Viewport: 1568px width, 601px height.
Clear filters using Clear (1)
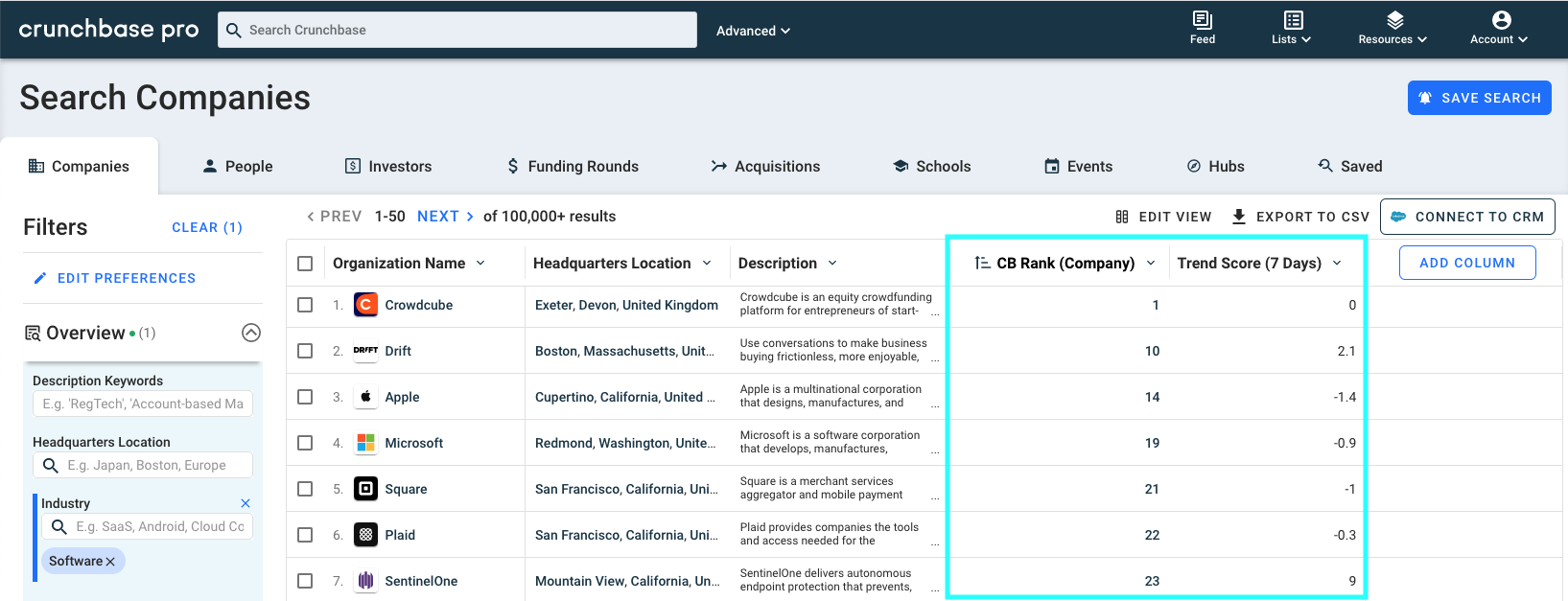[x=207, y=227]
